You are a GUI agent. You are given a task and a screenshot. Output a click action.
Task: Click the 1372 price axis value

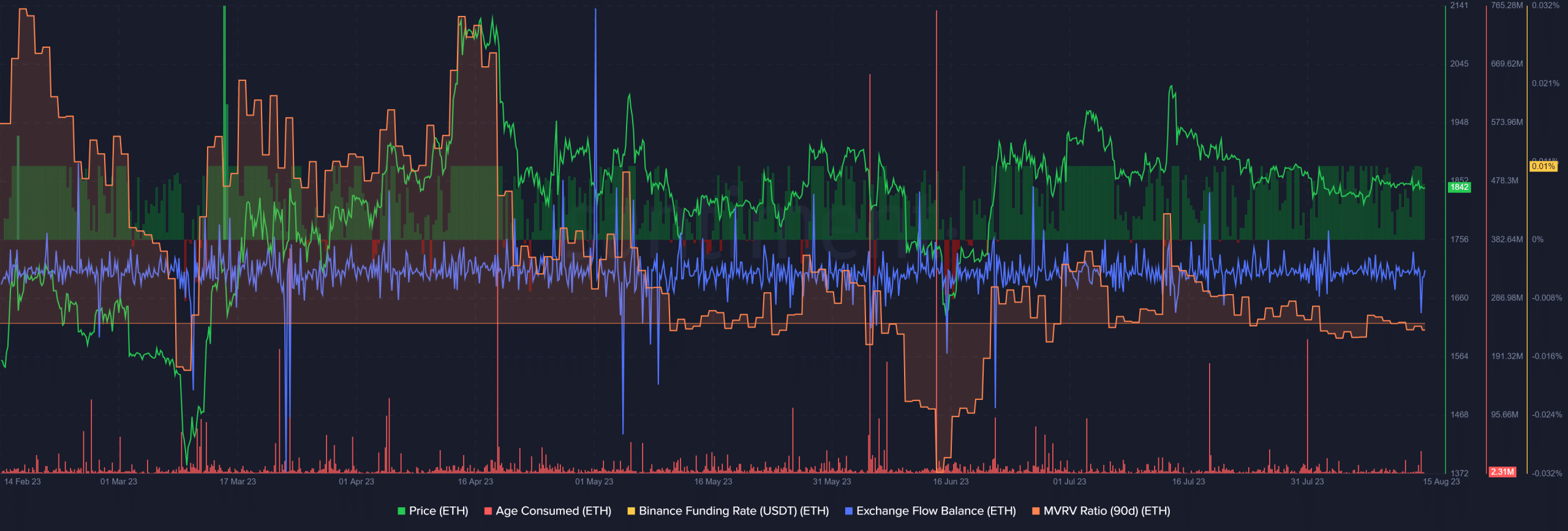pyautogui.click(x=1459, y=473)
